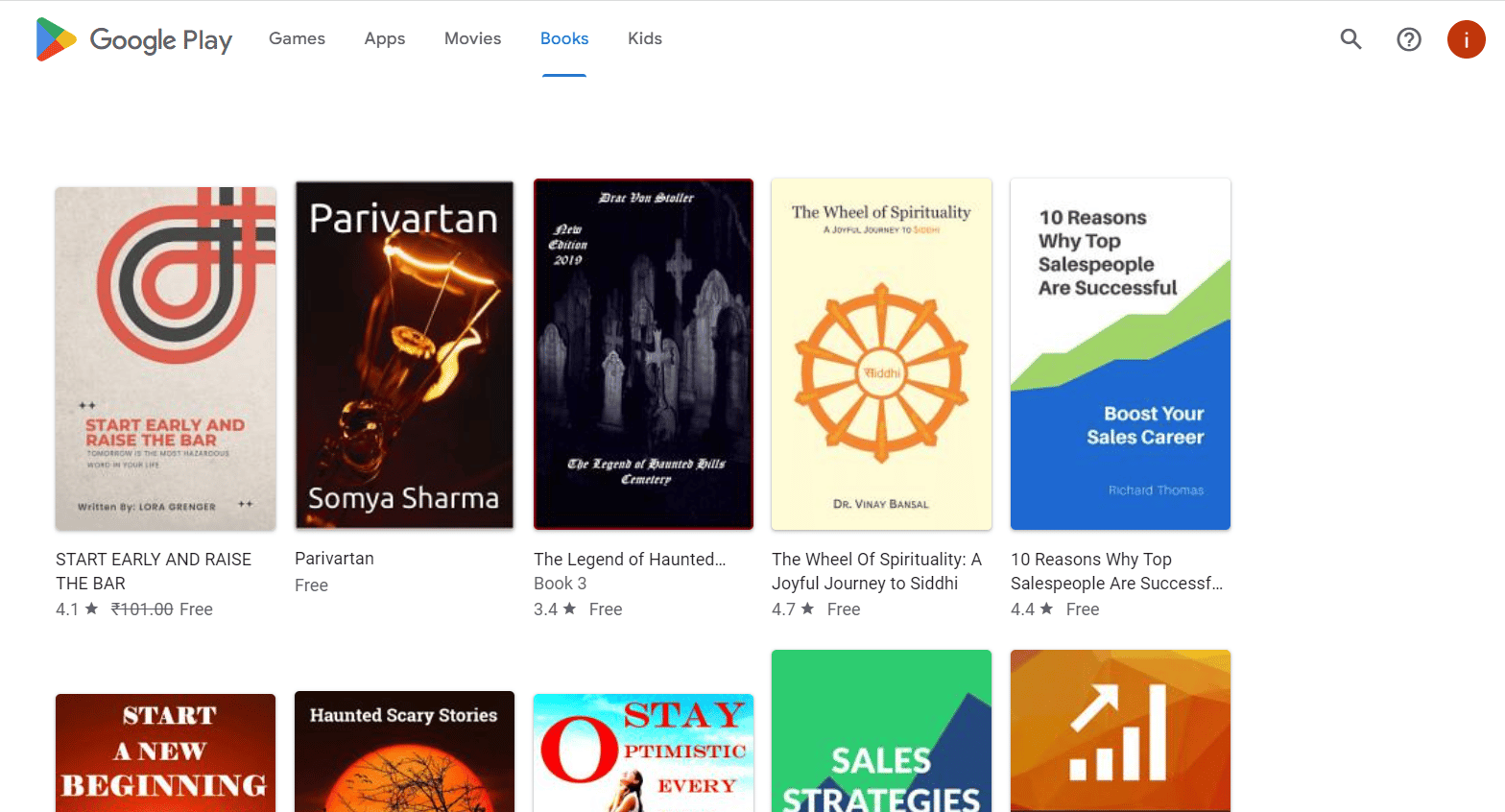Open the Parivartan book cover
This screenshot has width=1505, height=812.
pyautogui.click(x=404, y=354)
